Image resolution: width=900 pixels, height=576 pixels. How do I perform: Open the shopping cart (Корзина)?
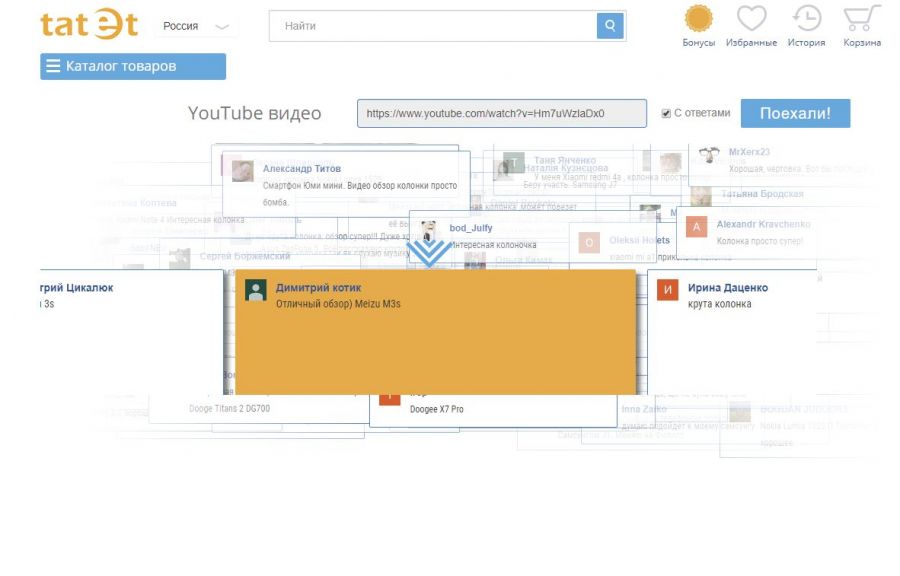pos(861,20)
